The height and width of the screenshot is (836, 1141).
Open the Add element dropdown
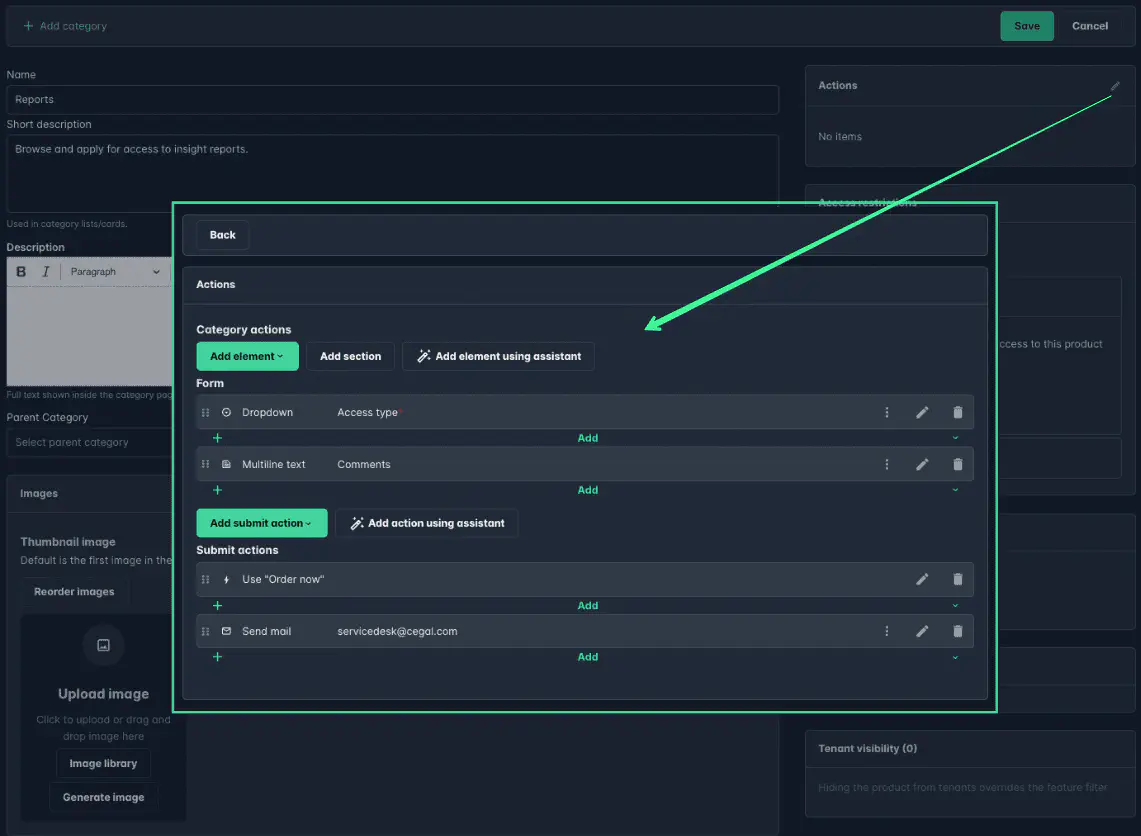247,356
